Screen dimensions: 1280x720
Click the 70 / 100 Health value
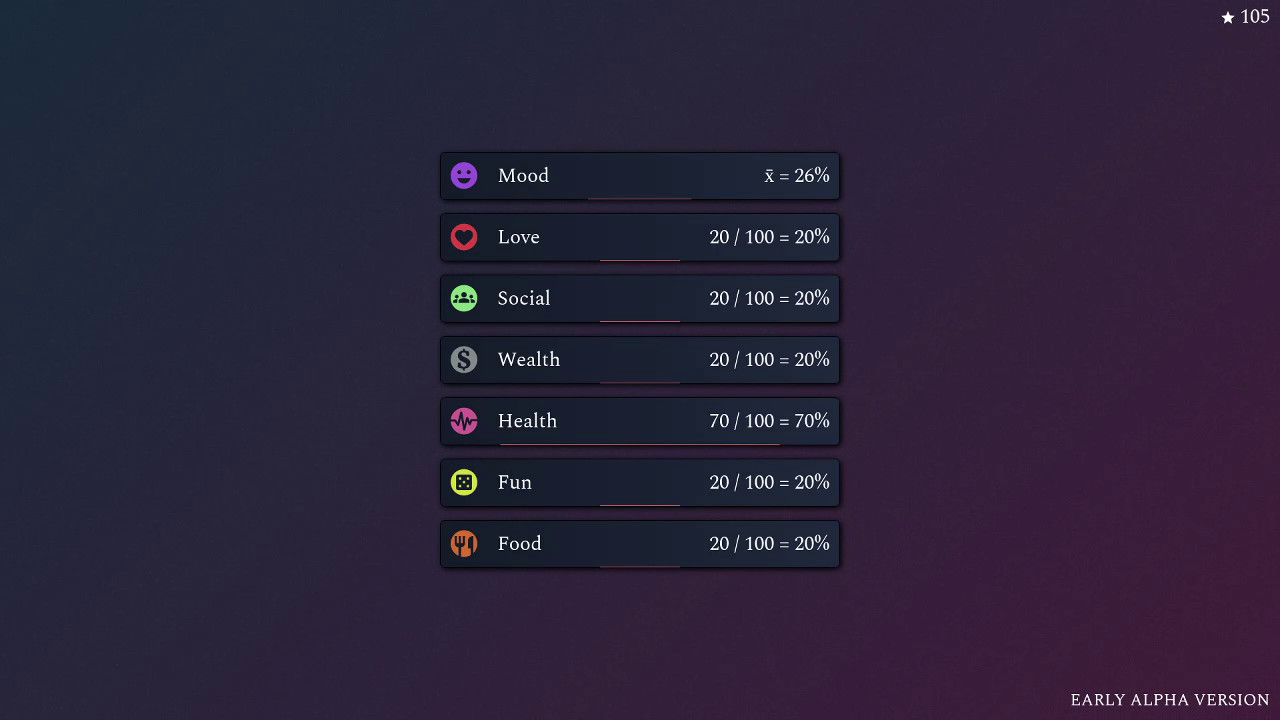(769, 421)
